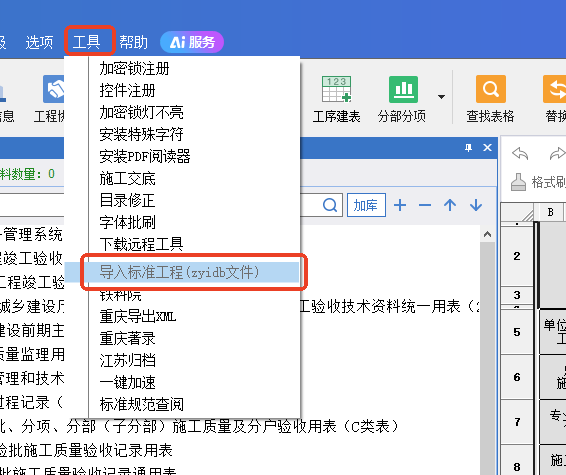
Task: Select the 格式刷 format painter icon
Action: (518, 182)
